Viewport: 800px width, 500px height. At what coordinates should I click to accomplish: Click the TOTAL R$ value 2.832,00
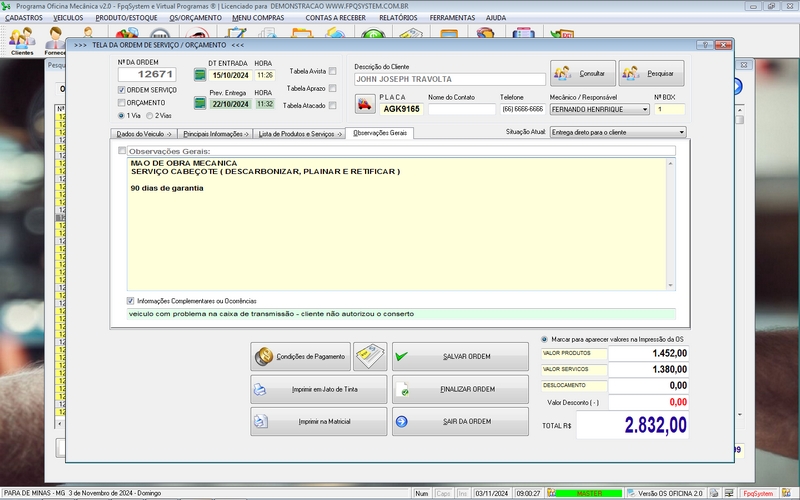point(633,424)
